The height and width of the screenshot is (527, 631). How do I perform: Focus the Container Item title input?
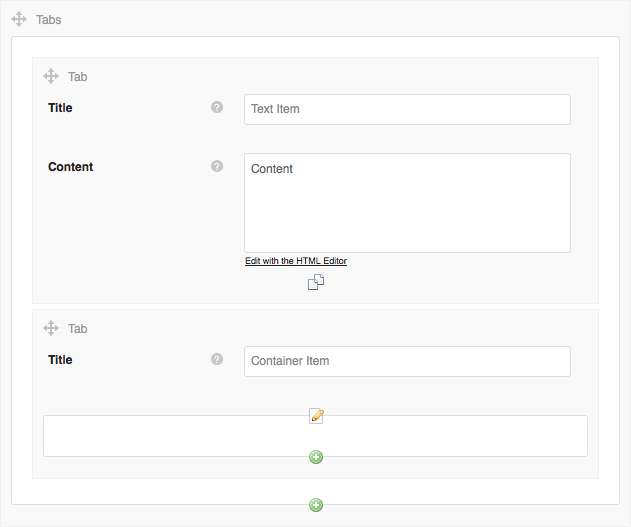(x=407, y=361)
